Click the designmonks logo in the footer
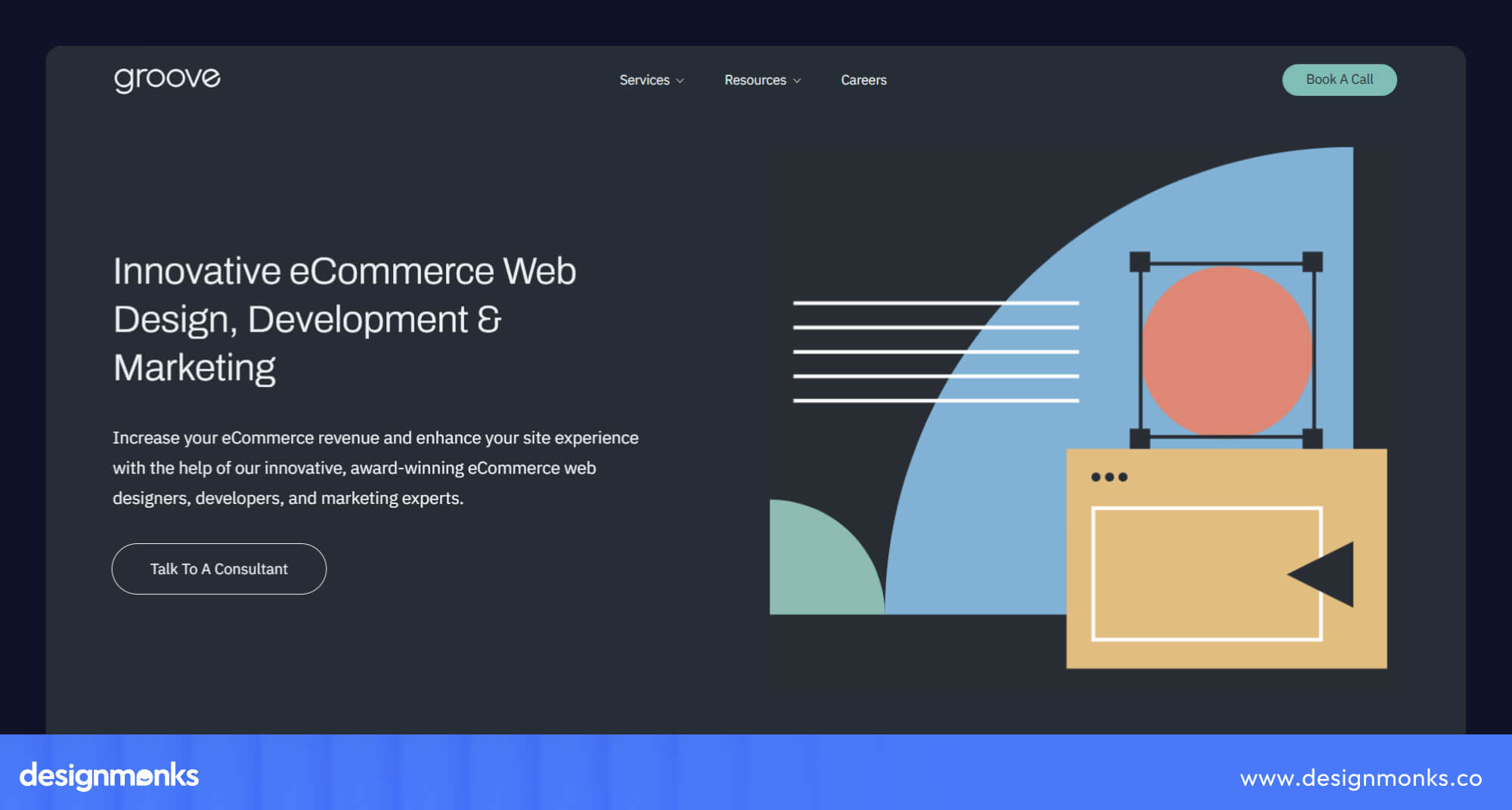Viewport: 1512px width, 810px height. 109,775
